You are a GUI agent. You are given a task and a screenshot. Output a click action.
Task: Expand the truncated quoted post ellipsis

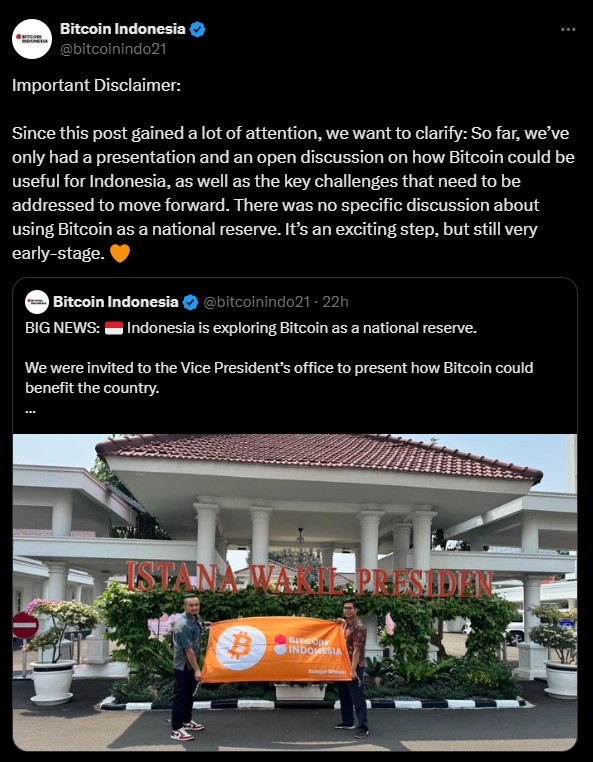pyautogui.click(x=30, y=410)
